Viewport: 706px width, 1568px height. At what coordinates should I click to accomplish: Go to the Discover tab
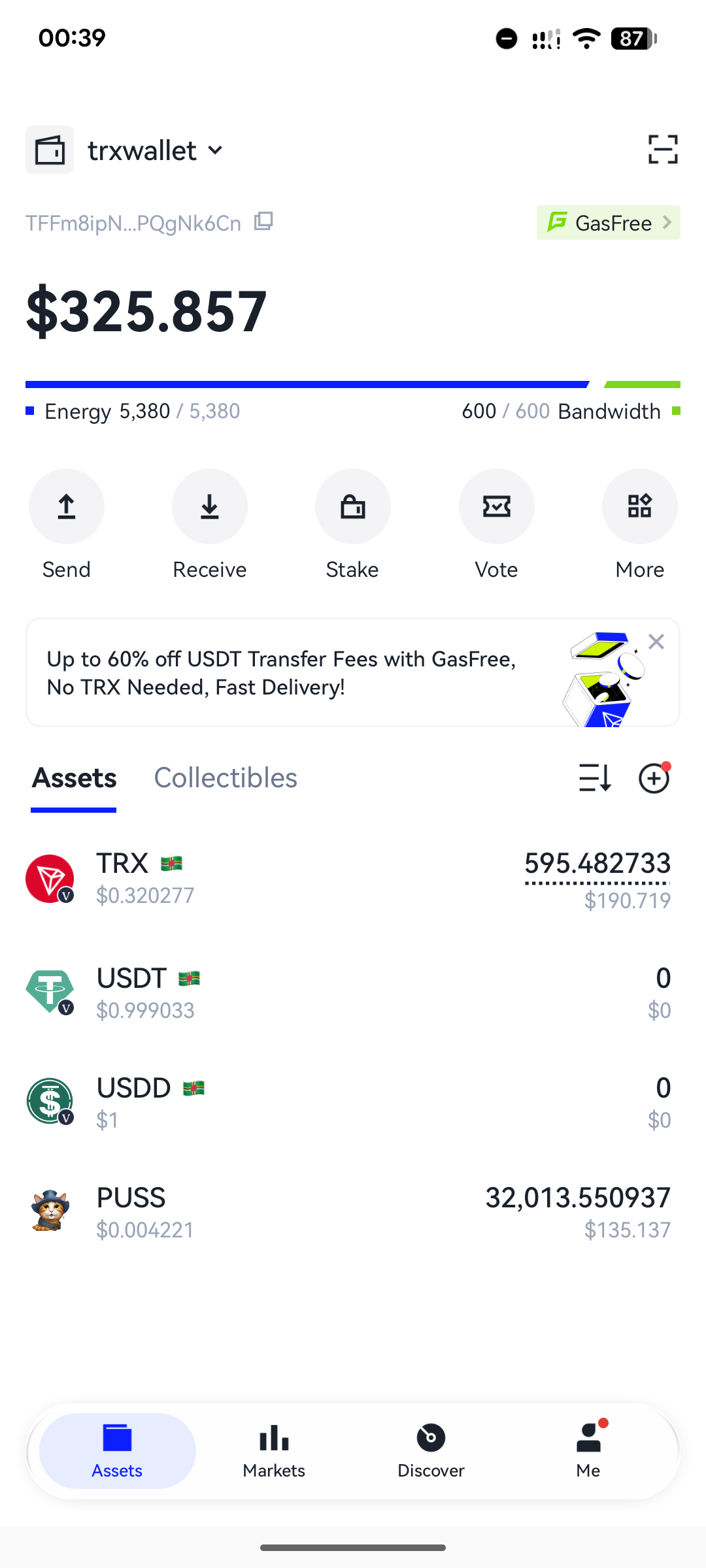[431, 1450]
